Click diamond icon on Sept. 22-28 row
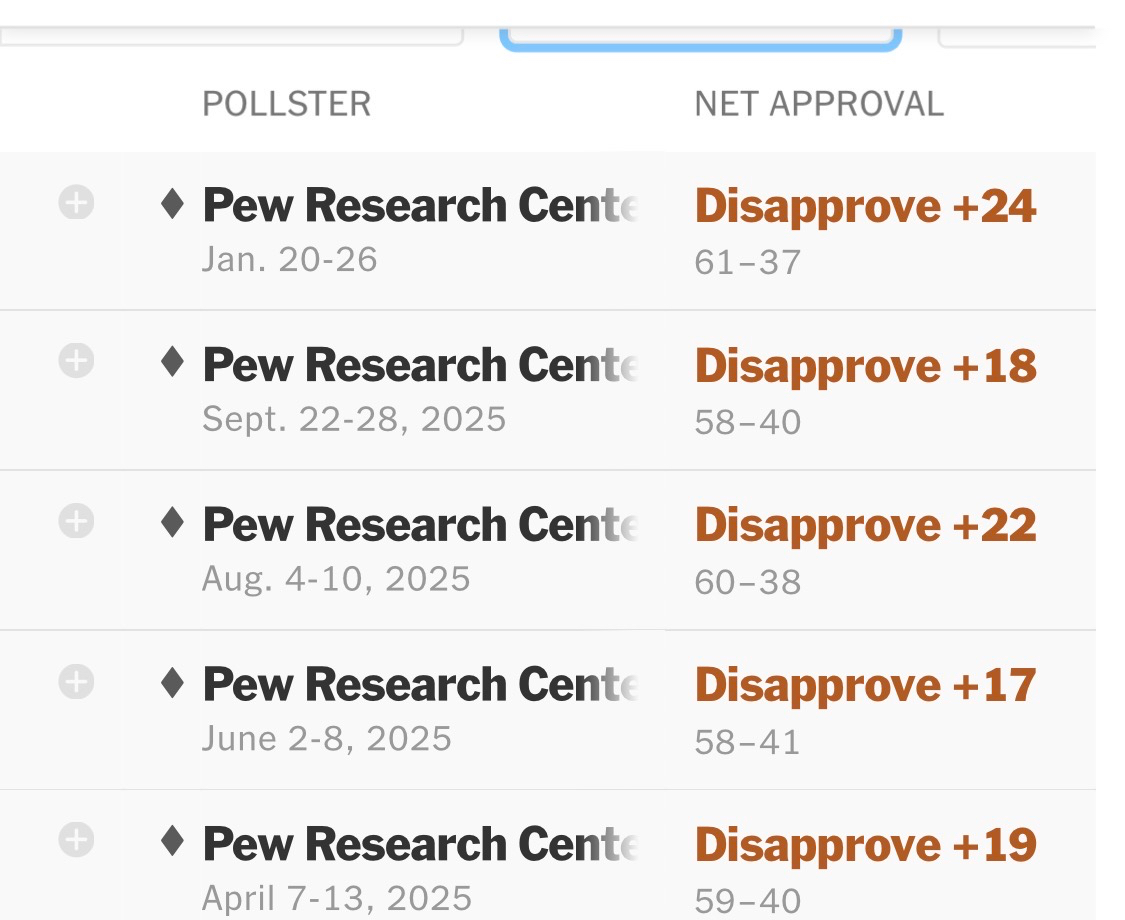Image resolution: width=1125 pixels, height=920 pixels. [x=173, y=362]
